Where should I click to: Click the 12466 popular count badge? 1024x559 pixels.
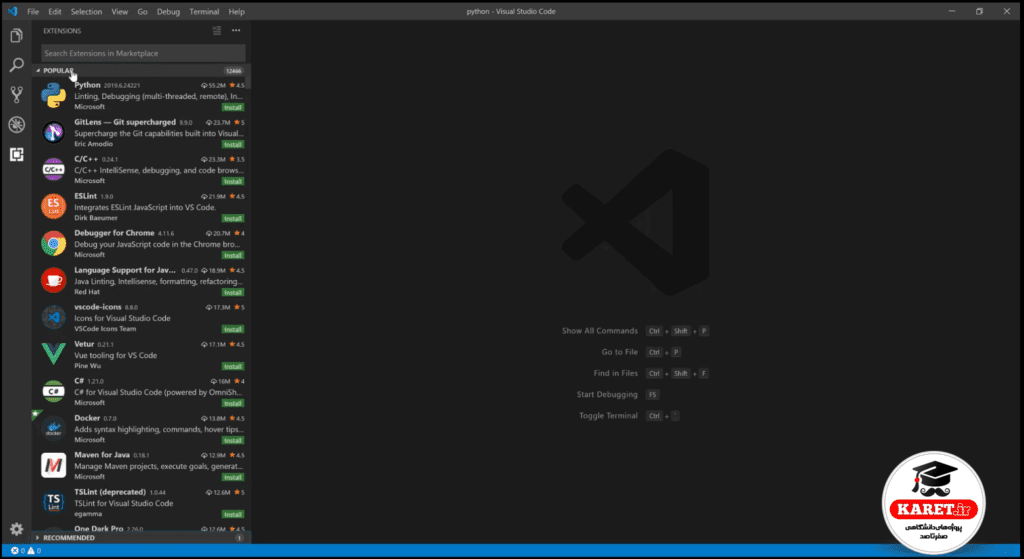coord(233,71)
